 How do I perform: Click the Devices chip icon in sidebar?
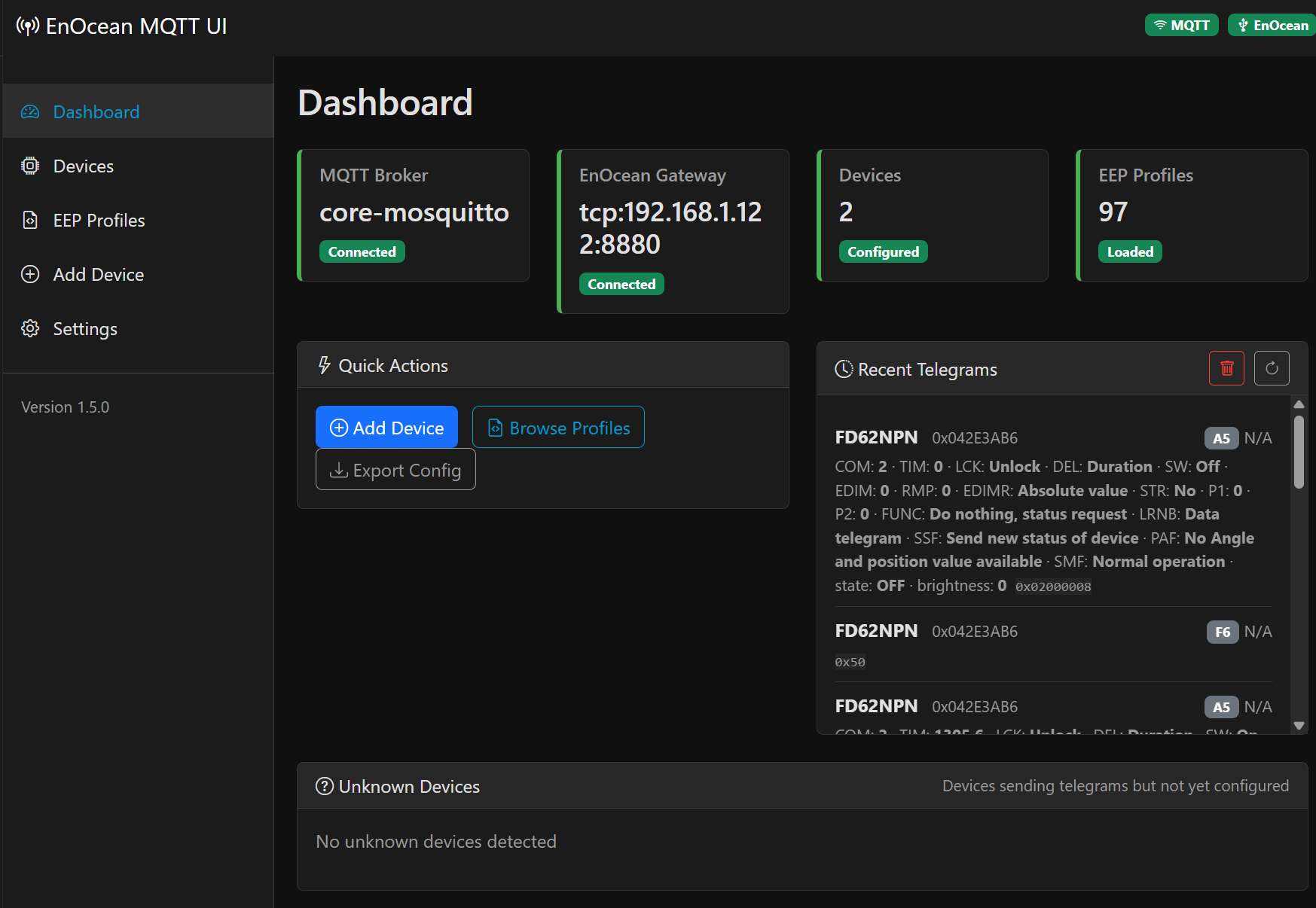(x=30, y=166)
